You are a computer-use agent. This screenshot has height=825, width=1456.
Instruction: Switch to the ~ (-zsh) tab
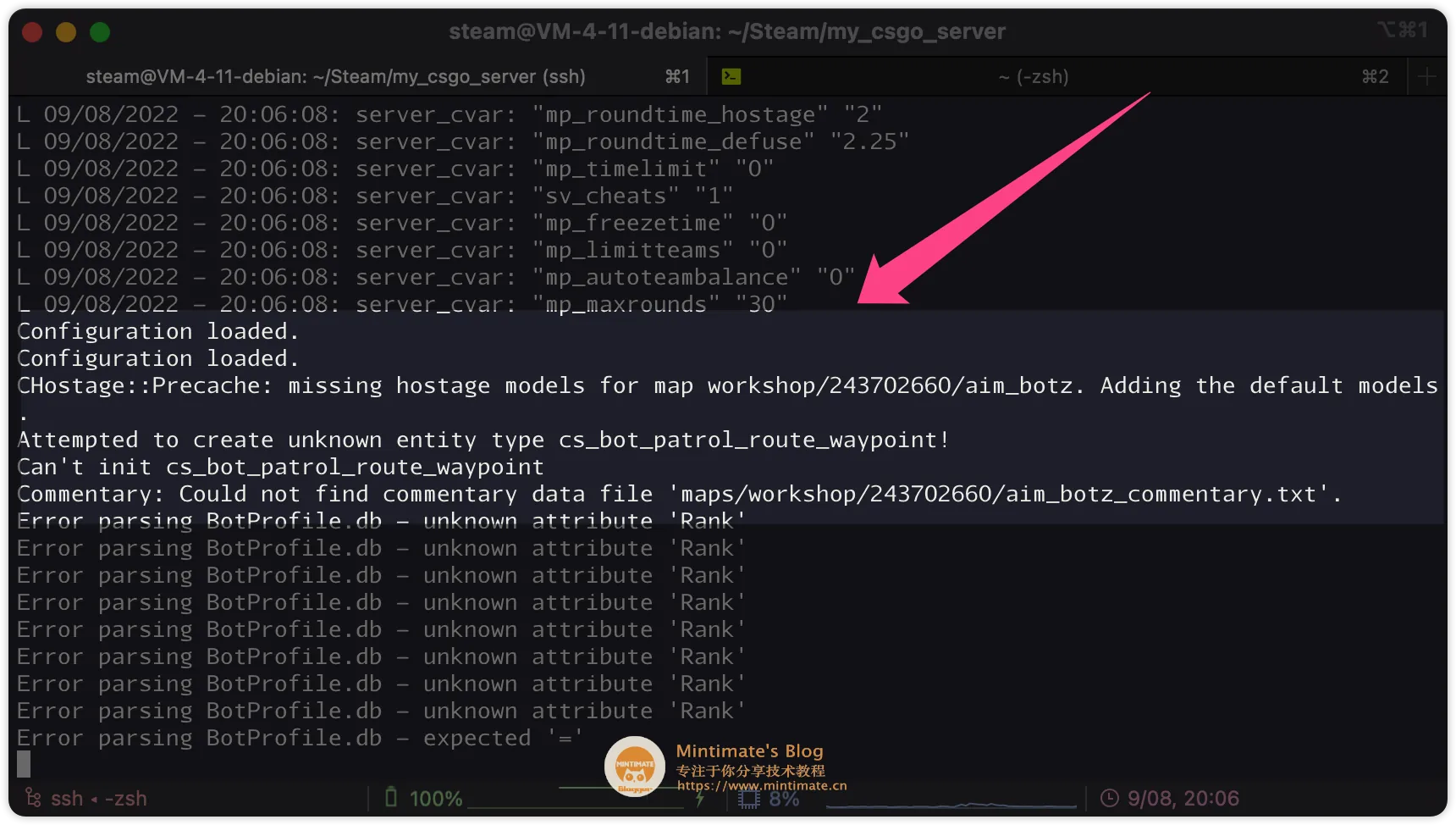coord(1033,76)
